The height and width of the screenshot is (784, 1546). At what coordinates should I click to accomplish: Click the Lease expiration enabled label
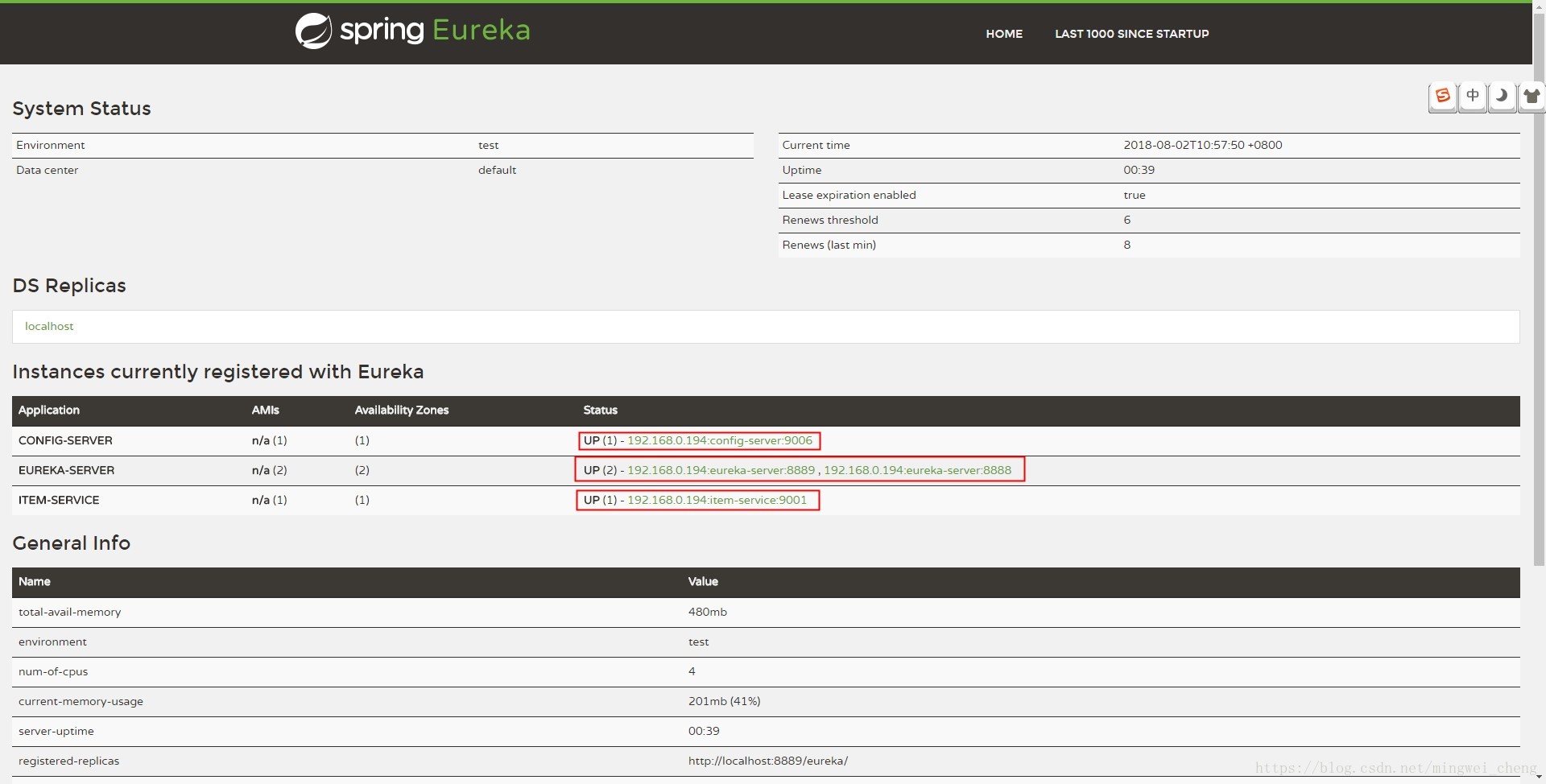pos(849,195)
